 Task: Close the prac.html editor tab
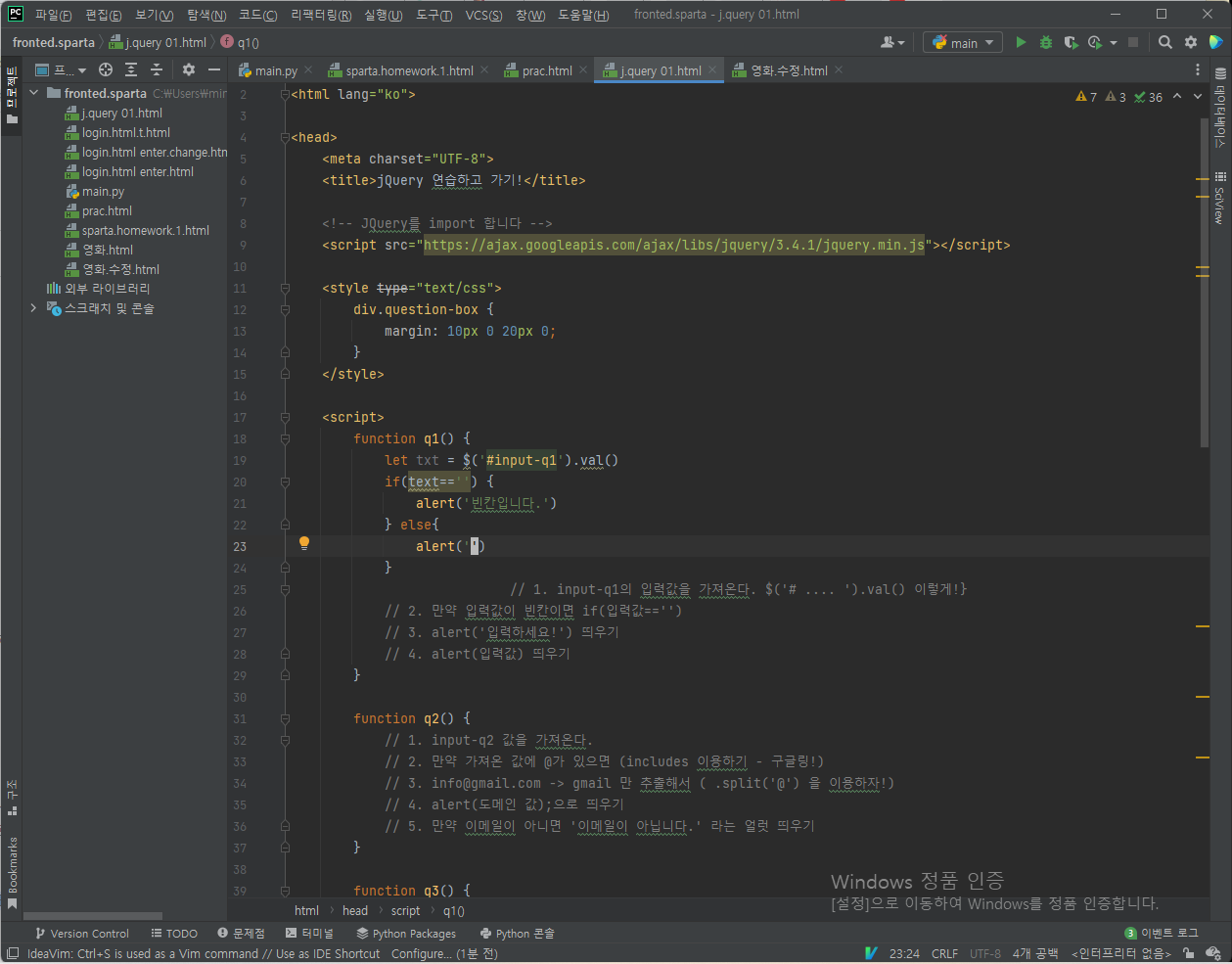coord(583,69)
